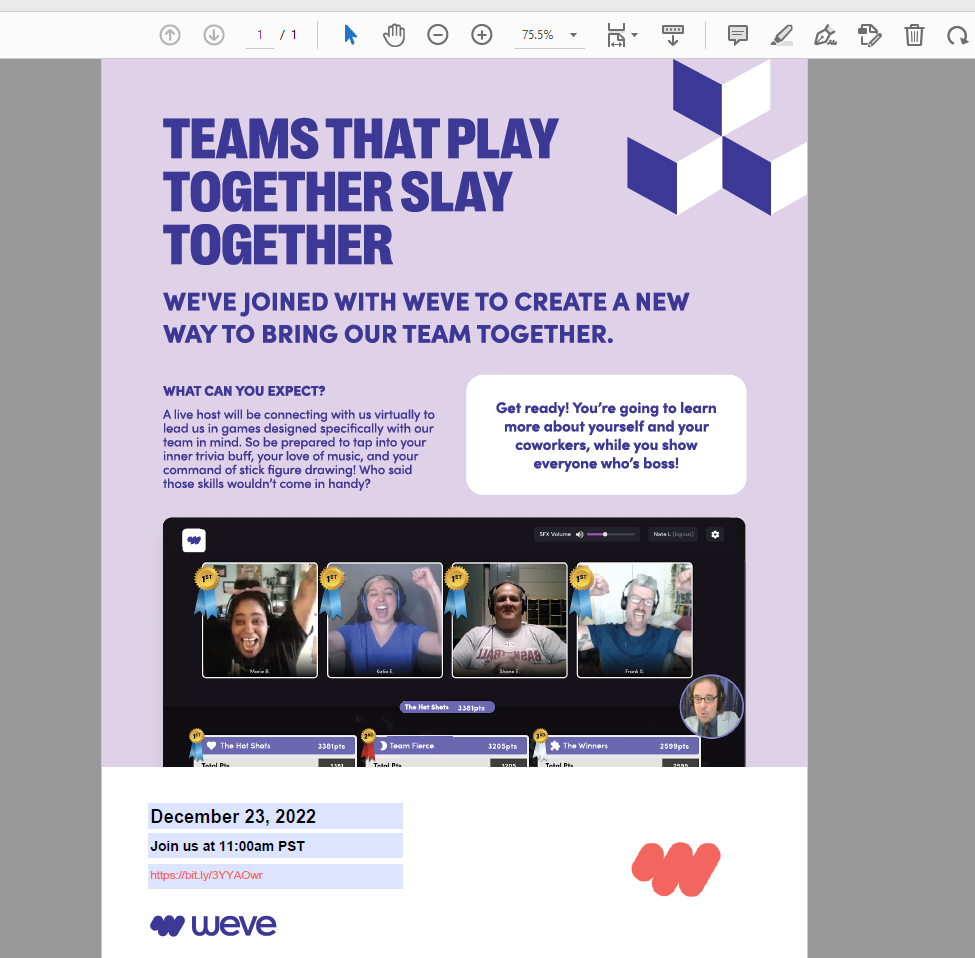Screen dimensions: 975x958
Task: Delete with the trash can icon
Action: tap(914, 35)
